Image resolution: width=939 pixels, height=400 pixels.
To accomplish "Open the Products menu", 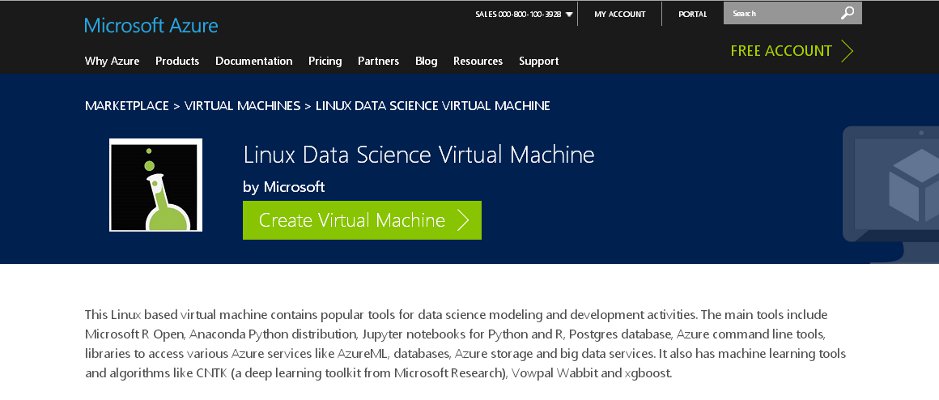I will pyautogui.click(x=177, y=61).
